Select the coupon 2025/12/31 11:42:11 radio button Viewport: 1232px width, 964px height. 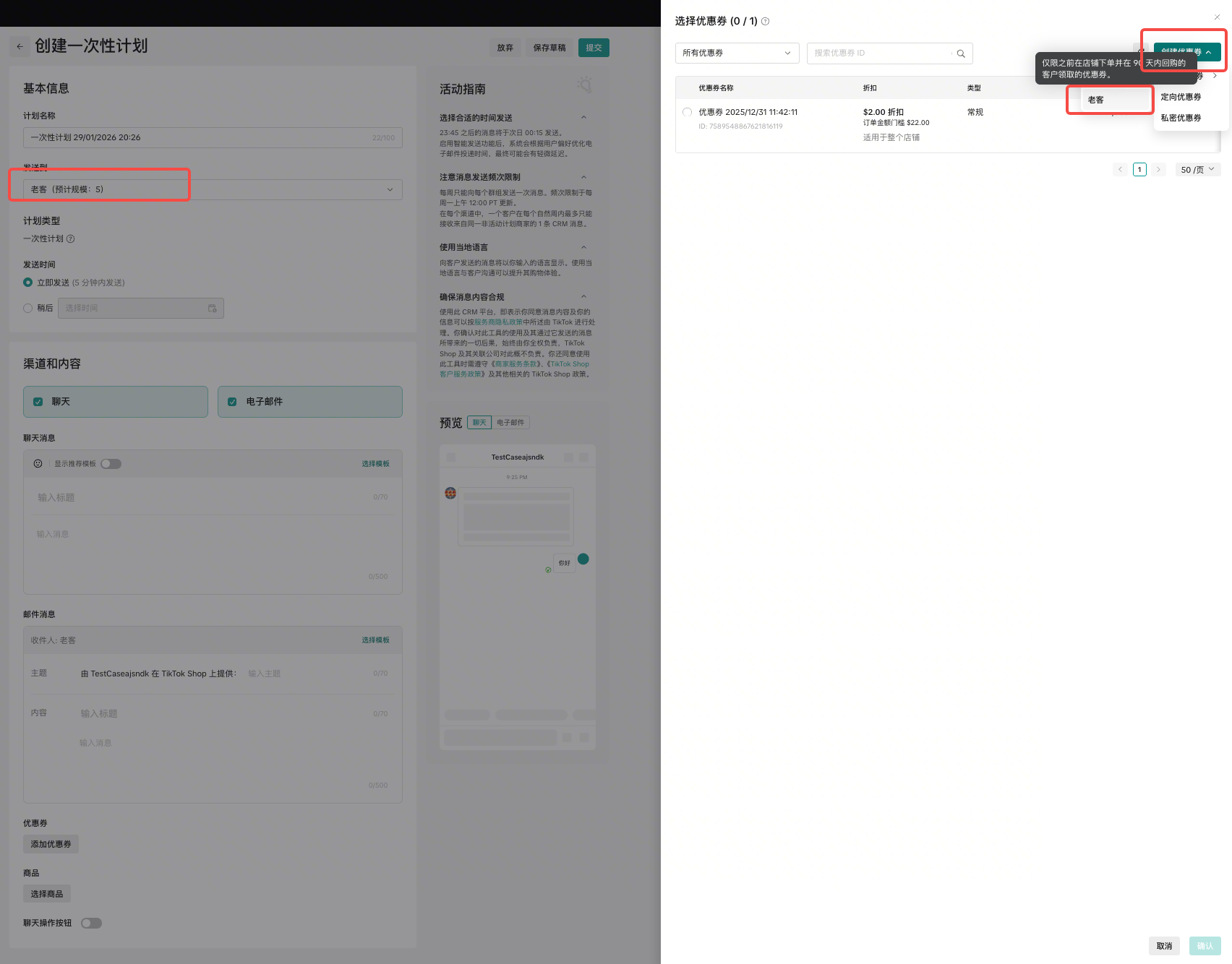pyautogui.click(x=687, y=112)
